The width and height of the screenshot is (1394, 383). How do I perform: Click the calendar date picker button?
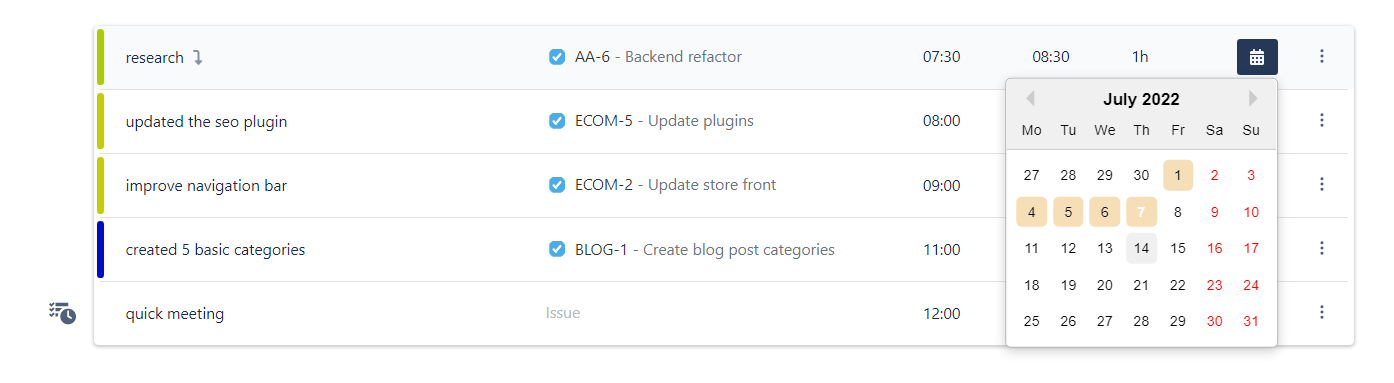click(1257, 57)
